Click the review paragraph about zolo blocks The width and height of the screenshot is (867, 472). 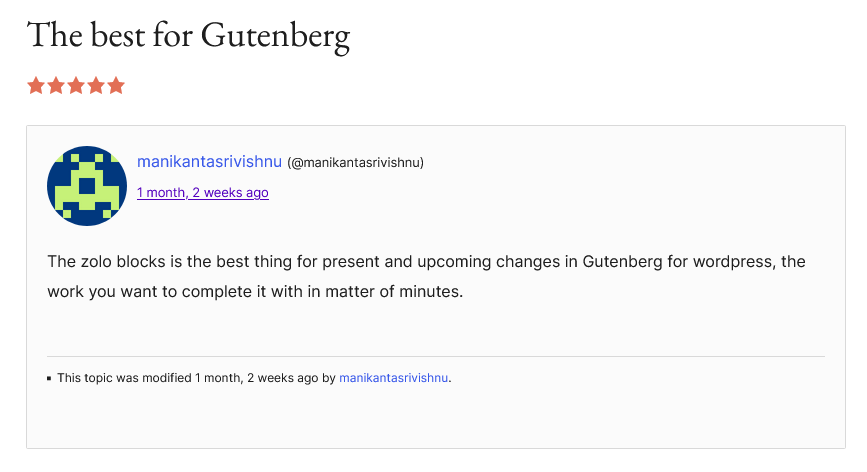426,276
